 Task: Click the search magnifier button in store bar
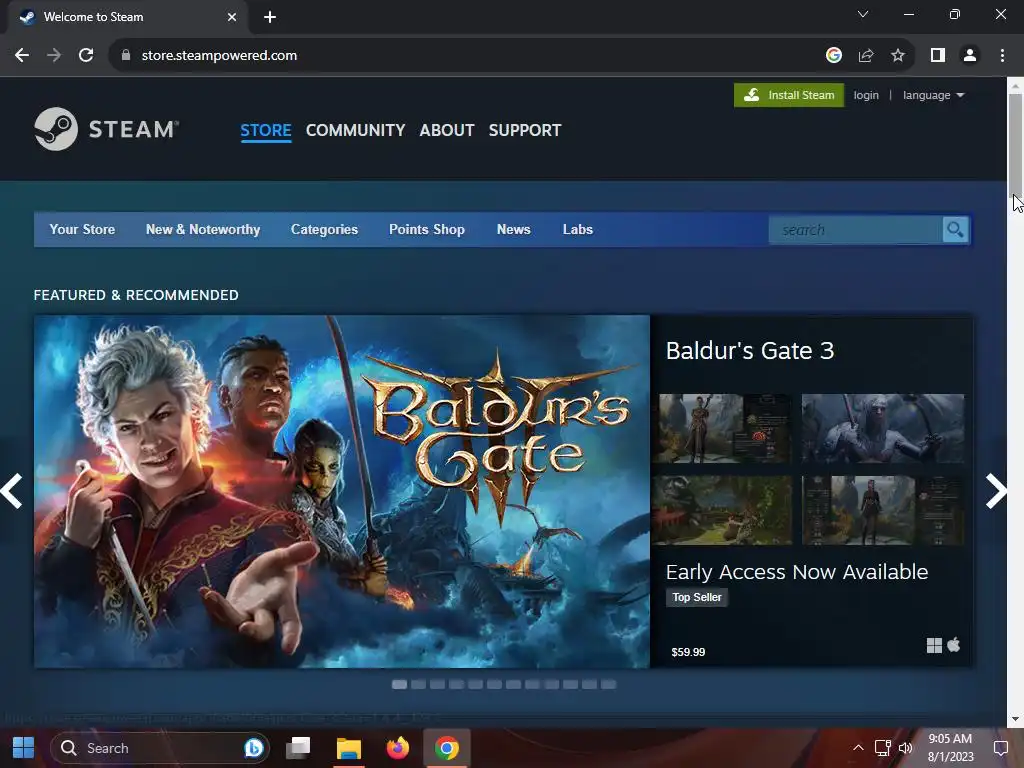(955, 230)
